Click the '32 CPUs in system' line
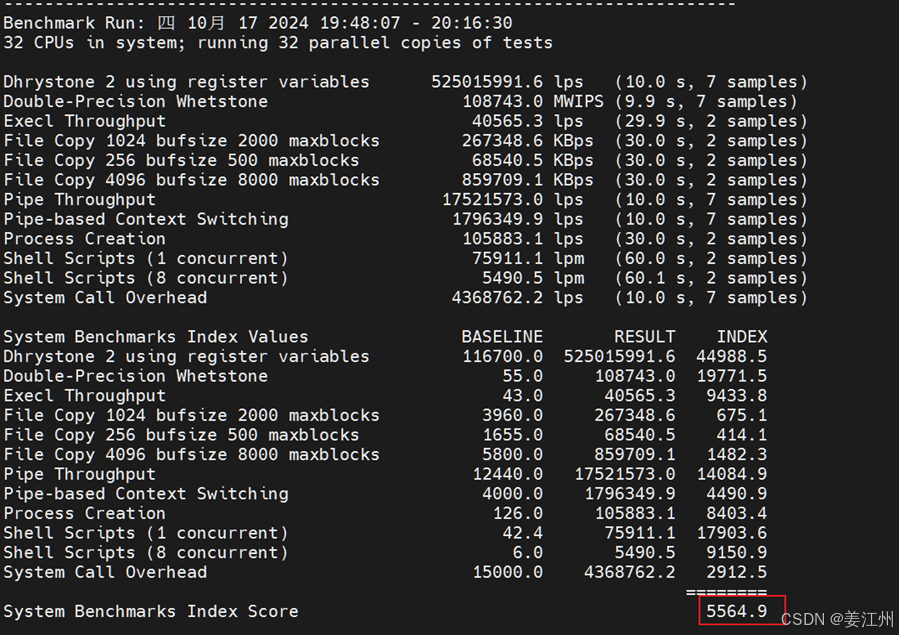899x635 pixels. tap(278, 43)
